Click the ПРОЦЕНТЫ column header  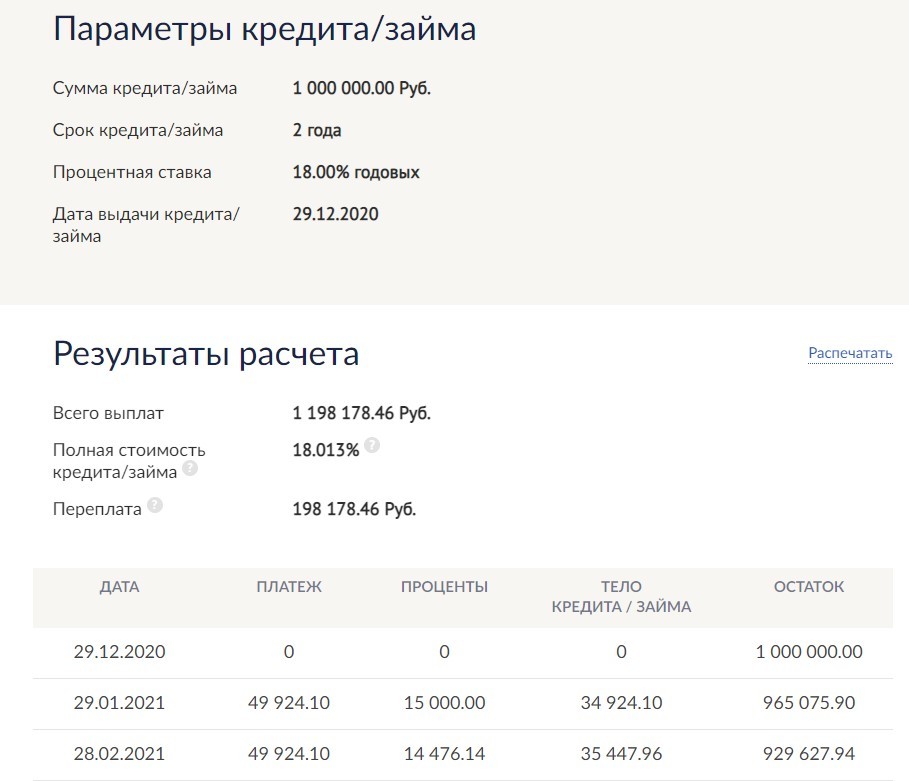pyautogui.click(x=444, y=587)
